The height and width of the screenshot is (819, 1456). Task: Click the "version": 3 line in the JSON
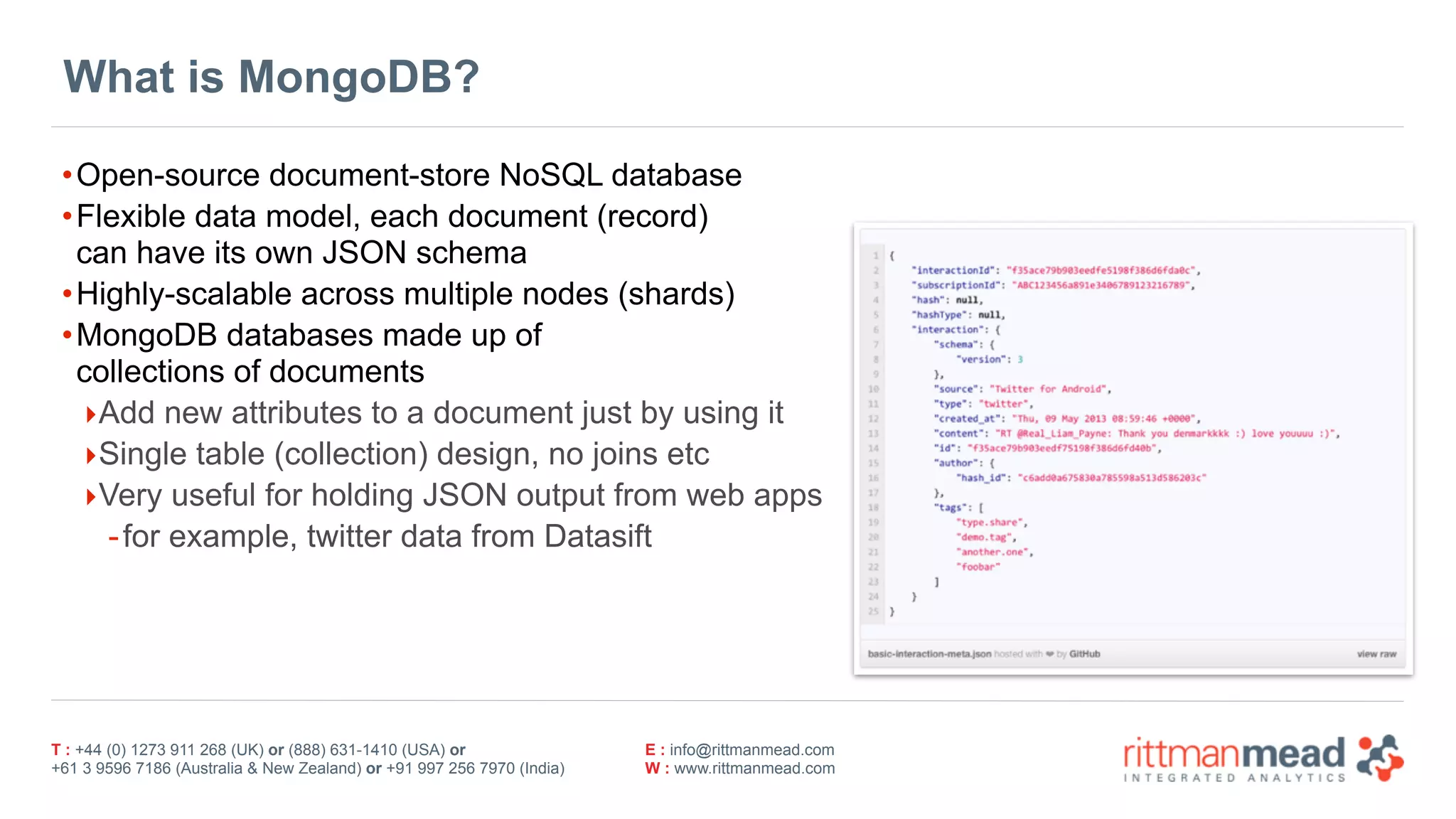click(x=989, y=359)
